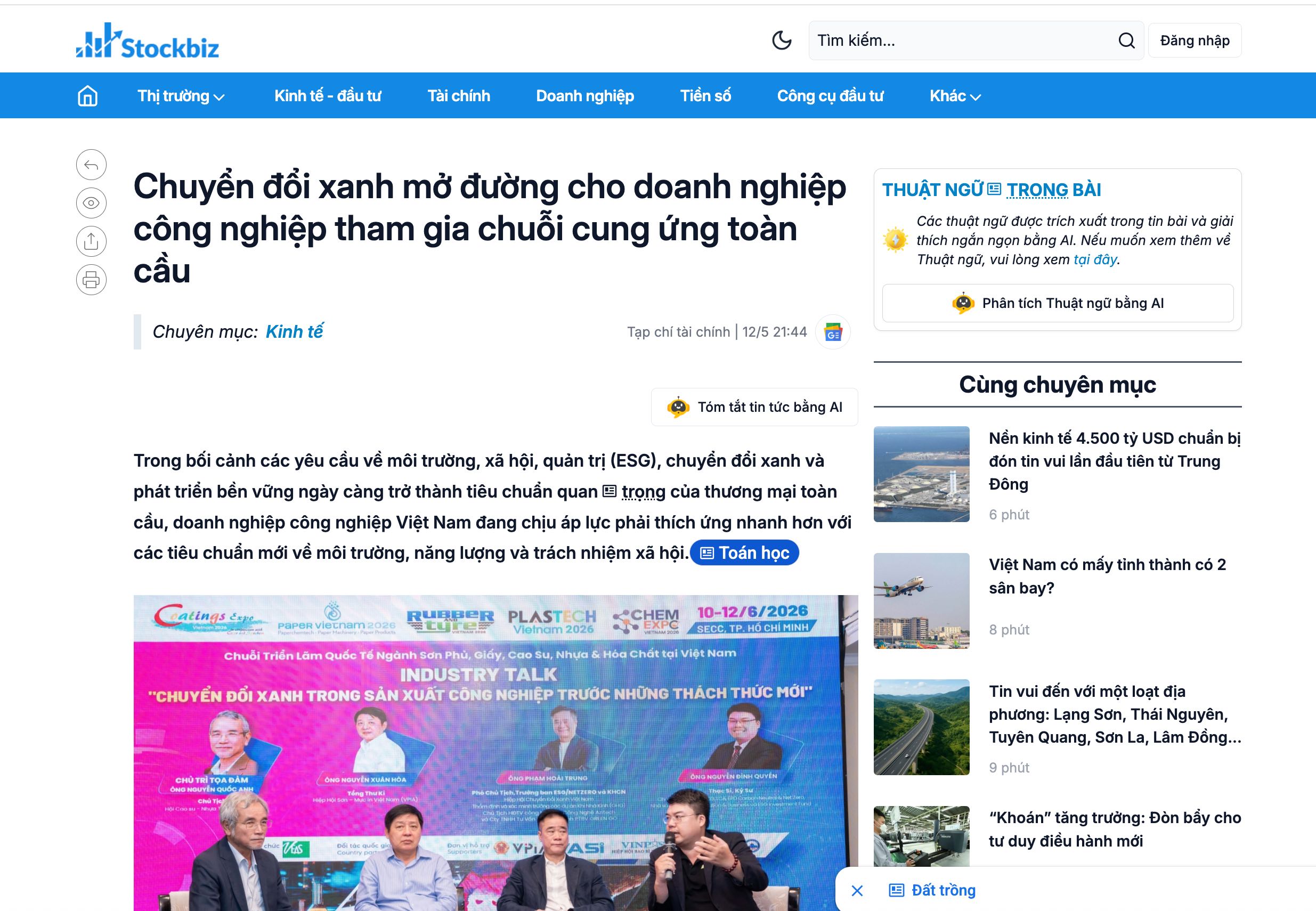Click Phân tích Thuật ngữ bằng AI
Viewport: 1316px width, 911px height.
(x=1058, y=303)
